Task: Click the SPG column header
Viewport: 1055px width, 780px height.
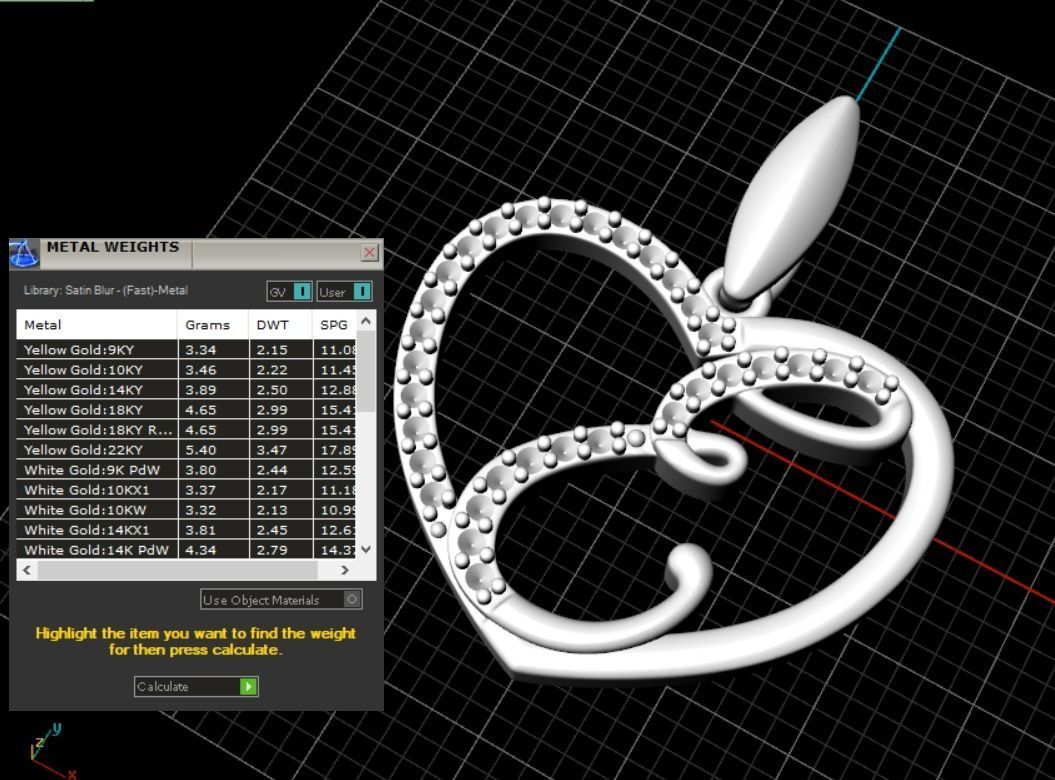Action: pos(335,324)
